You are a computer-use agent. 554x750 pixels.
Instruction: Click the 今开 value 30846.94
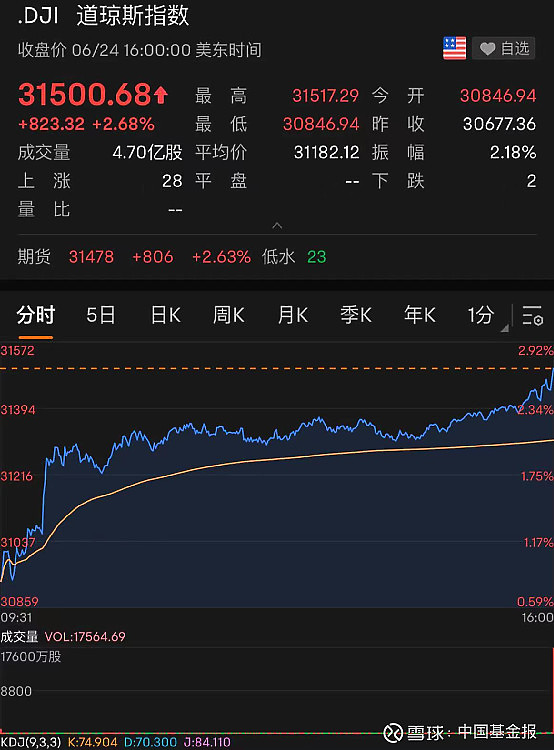(x=498, y=96)
